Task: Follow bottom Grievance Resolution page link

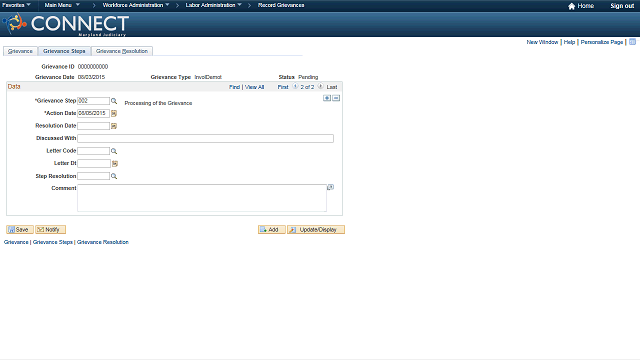Action: 102,242
